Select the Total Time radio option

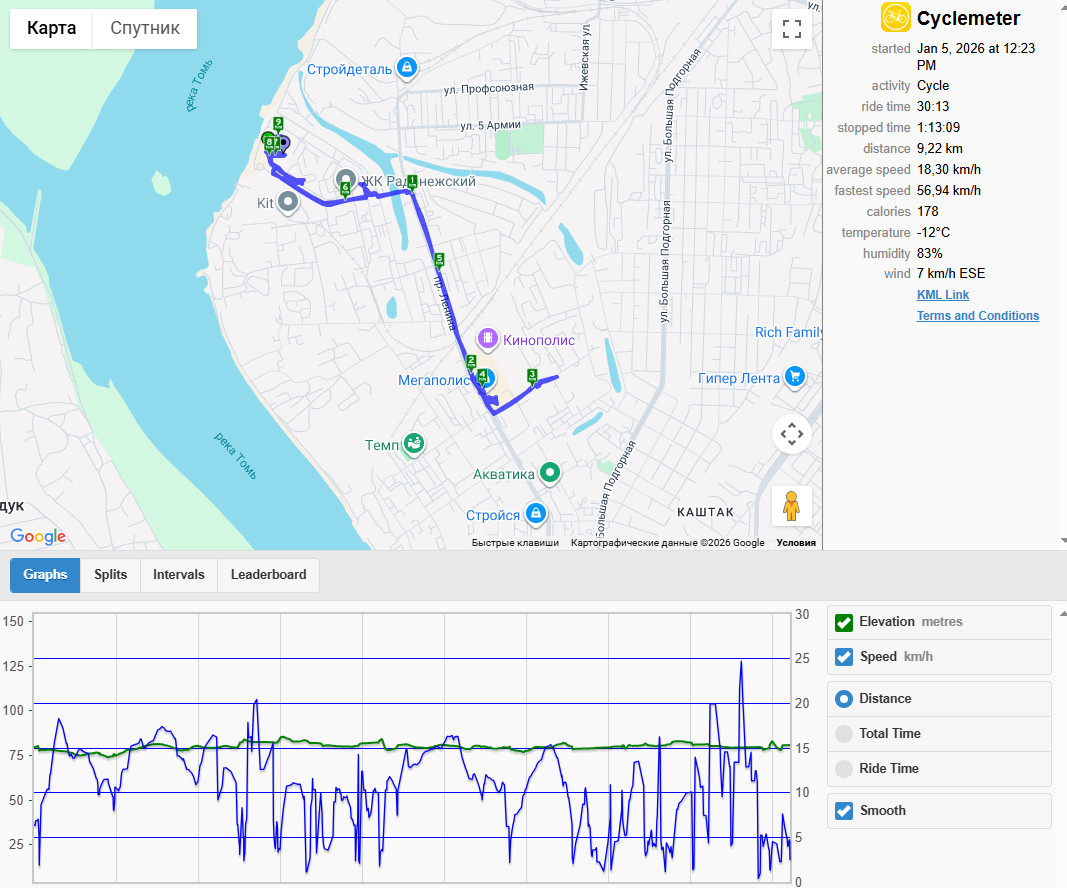(844, 734)
